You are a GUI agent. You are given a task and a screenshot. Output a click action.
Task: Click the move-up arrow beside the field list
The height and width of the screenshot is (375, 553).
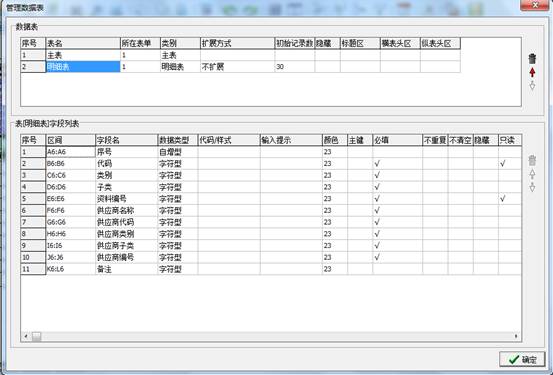point(532,174)
